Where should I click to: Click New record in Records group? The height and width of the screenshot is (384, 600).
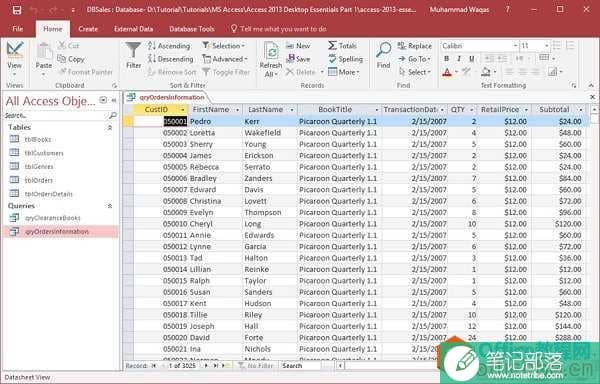click(298, 46)
